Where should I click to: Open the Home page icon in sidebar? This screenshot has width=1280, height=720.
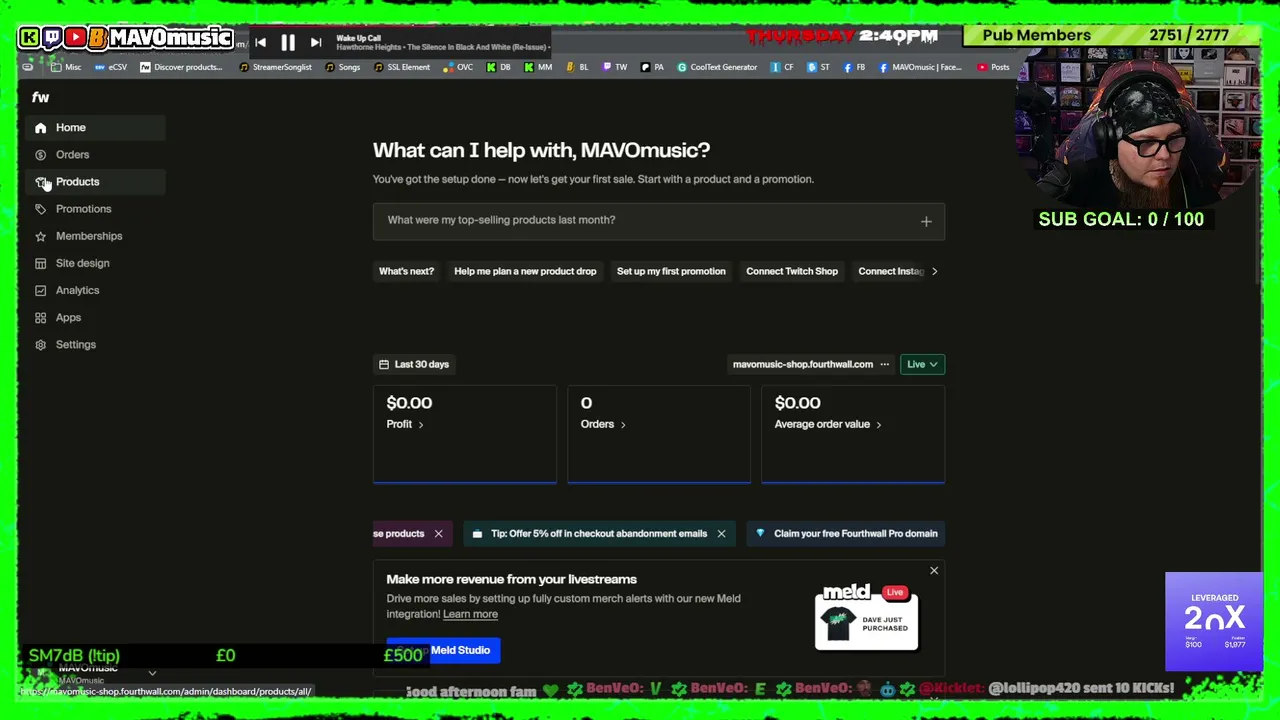(40, 128)
